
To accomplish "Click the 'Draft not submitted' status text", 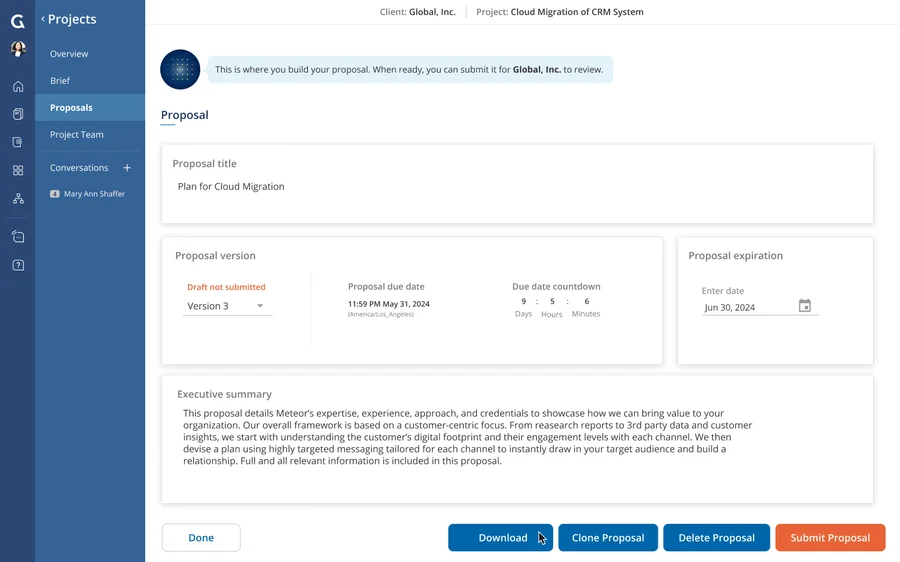I will (x=226, y=287).
